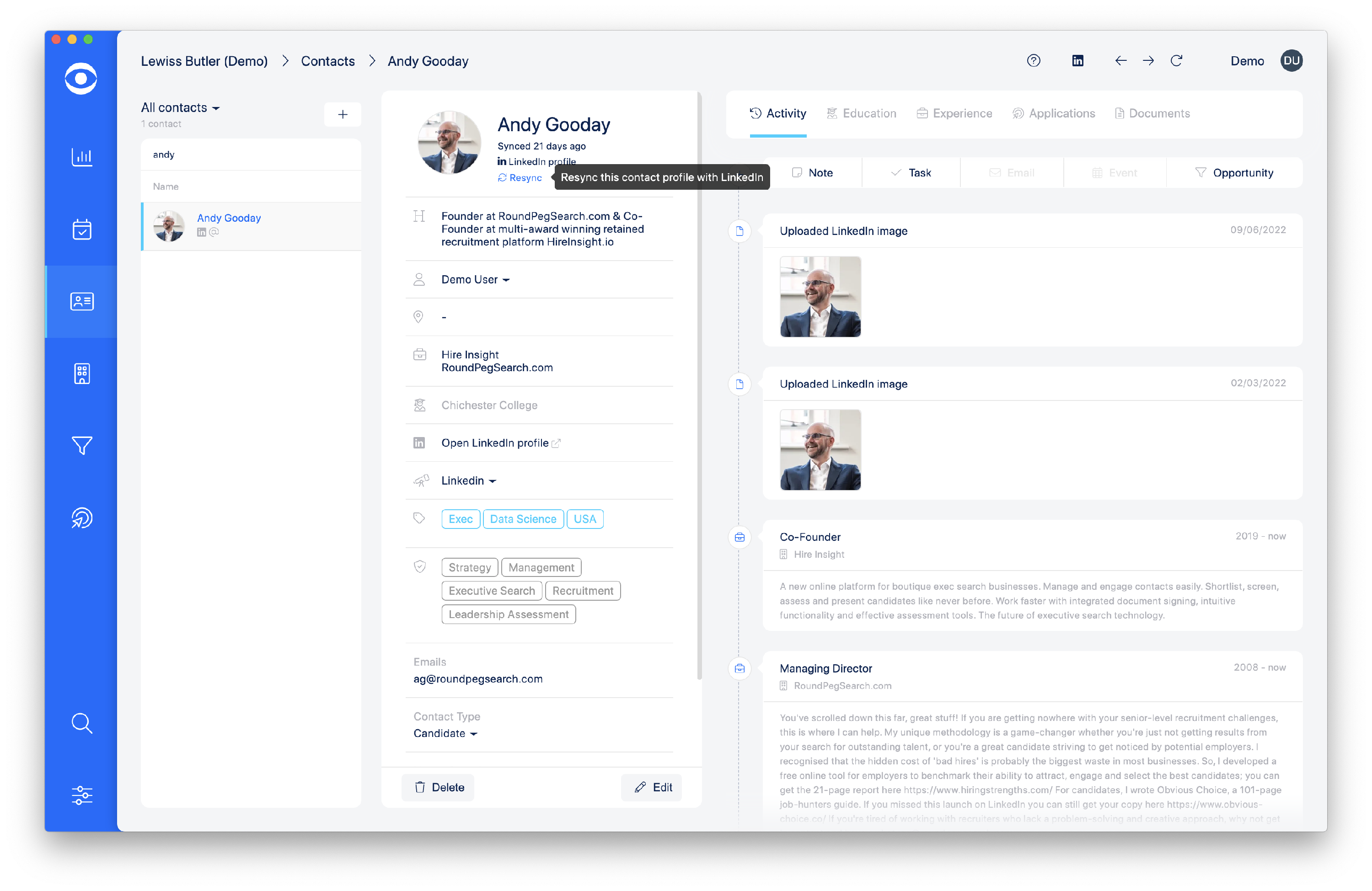The image size is (1372, 891).
Task: Open the funnel opportunities sidebar icon
Action: click(81, 445)
